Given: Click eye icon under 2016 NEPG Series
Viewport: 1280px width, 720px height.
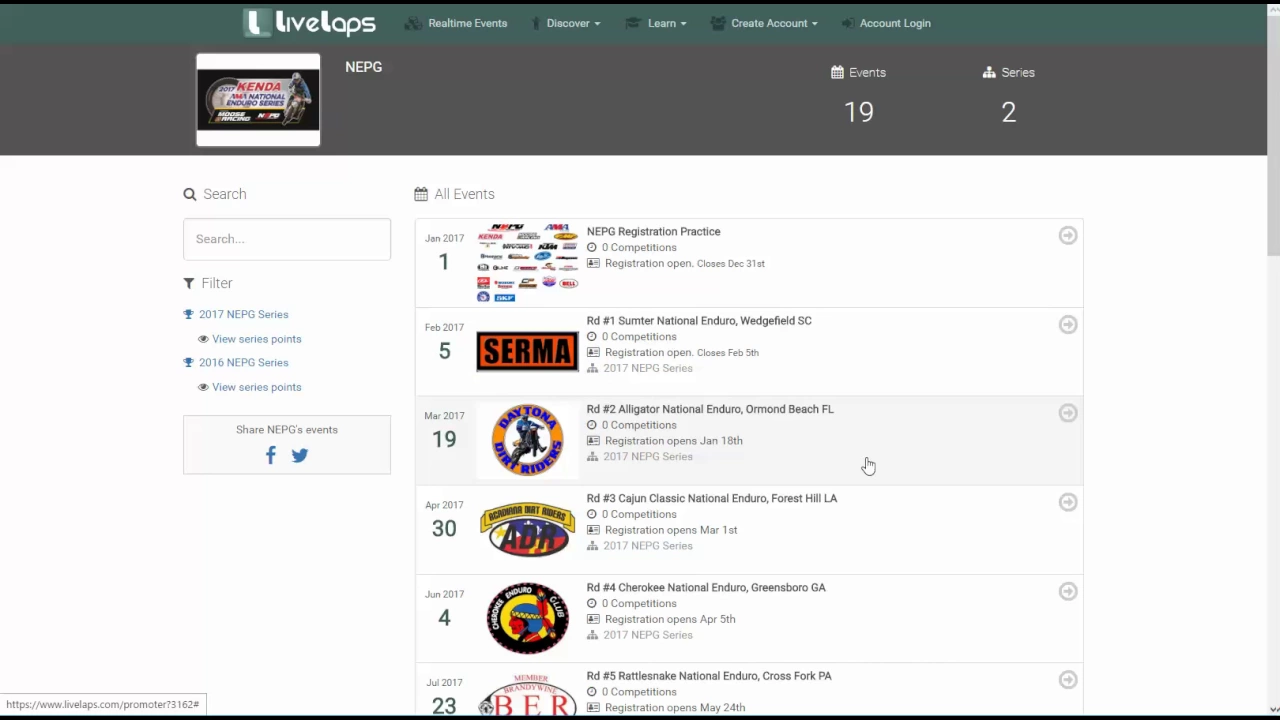Looking at the screenshot, I should pyautogui.click(x=203, y=387).
